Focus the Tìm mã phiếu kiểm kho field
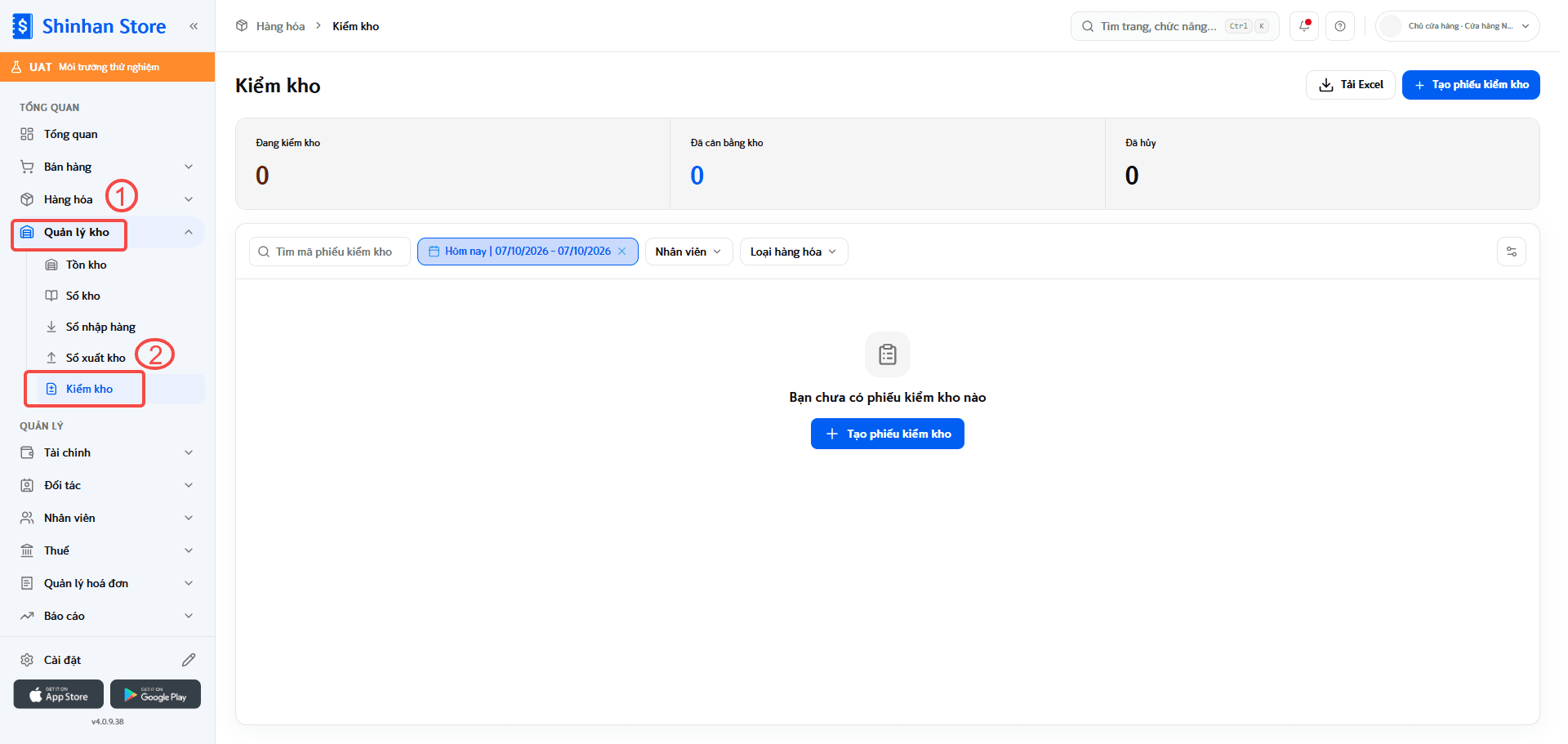Screen dimensions: 1568x744 tap(330, 252)
